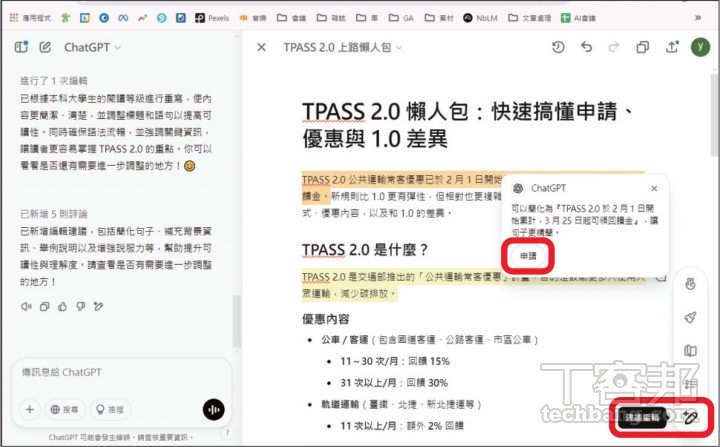This screenshot has height=447, width=720.
Task: Edit the reply in canvas with the sparkle pencil icon
Action: coord(98,306)
